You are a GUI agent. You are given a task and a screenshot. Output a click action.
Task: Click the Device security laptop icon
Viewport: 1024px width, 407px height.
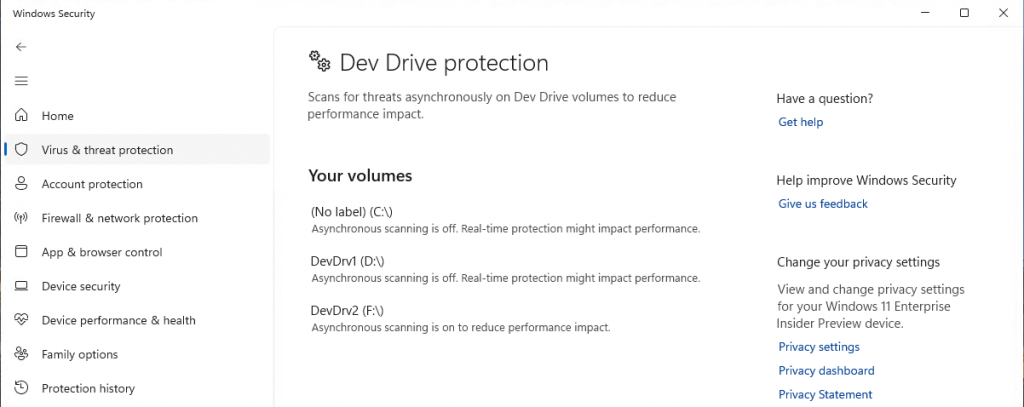coord(21,286)
